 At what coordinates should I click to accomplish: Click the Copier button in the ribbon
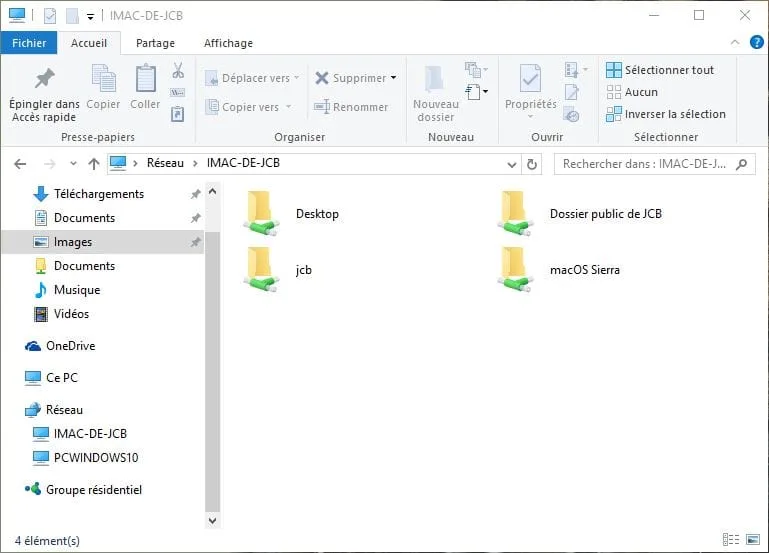click(103, 87)
